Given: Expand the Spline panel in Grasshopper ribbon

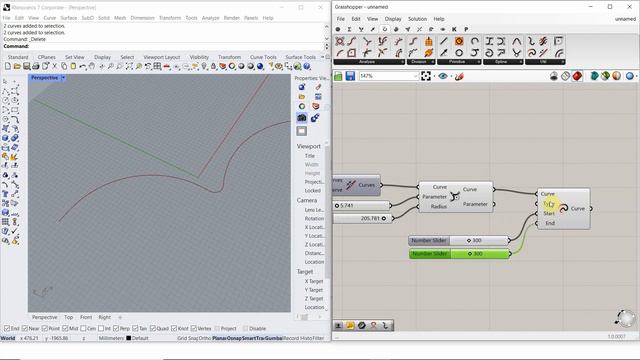Looking at the screenshot, I should click(521, 62).
